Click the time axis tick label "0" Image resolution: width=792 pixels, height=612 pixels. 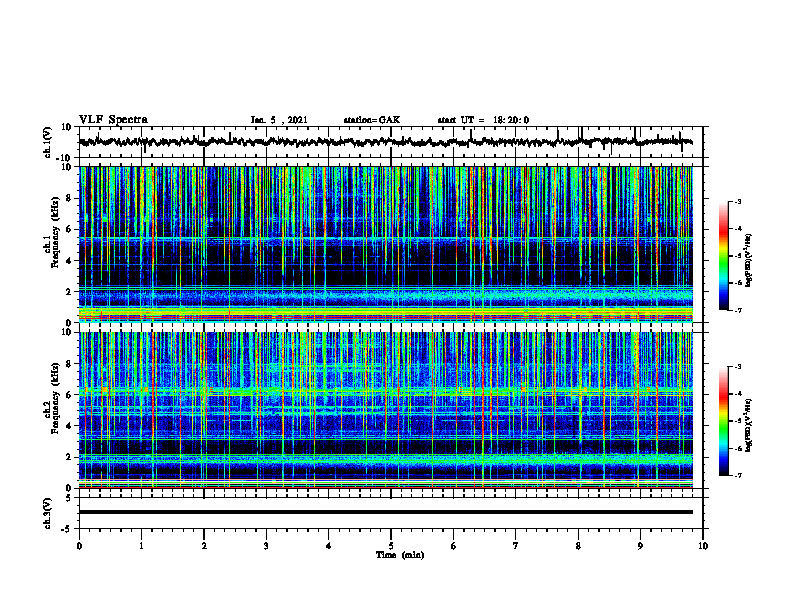click(x=79, y=546)
